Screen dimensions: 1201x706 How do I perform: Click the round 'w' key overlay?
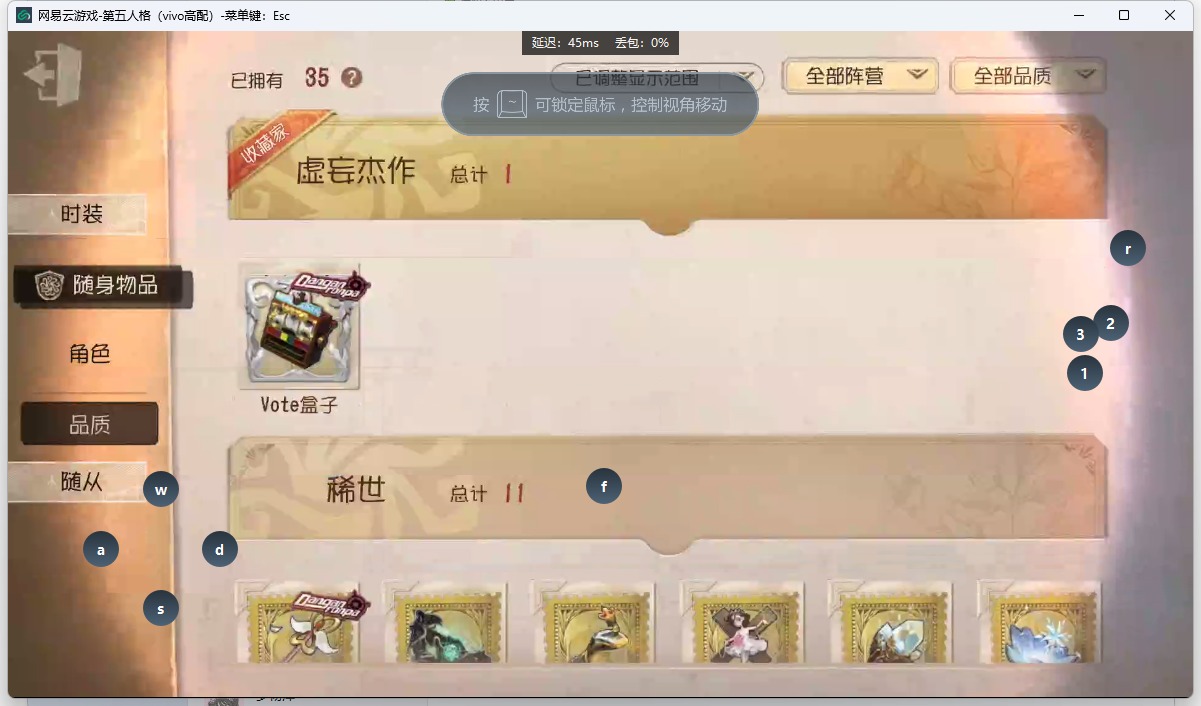[161, 490]
